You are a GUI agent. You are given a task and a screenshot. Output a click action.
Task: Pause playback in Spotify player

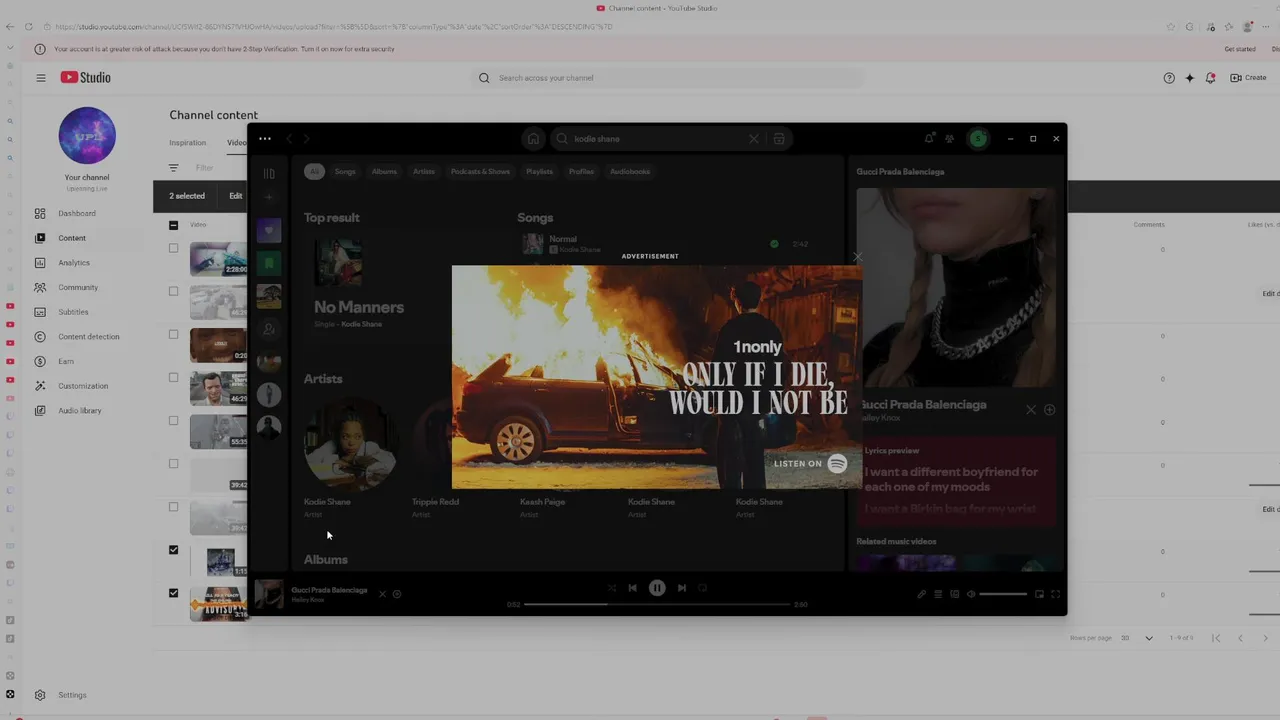(657, 588)
